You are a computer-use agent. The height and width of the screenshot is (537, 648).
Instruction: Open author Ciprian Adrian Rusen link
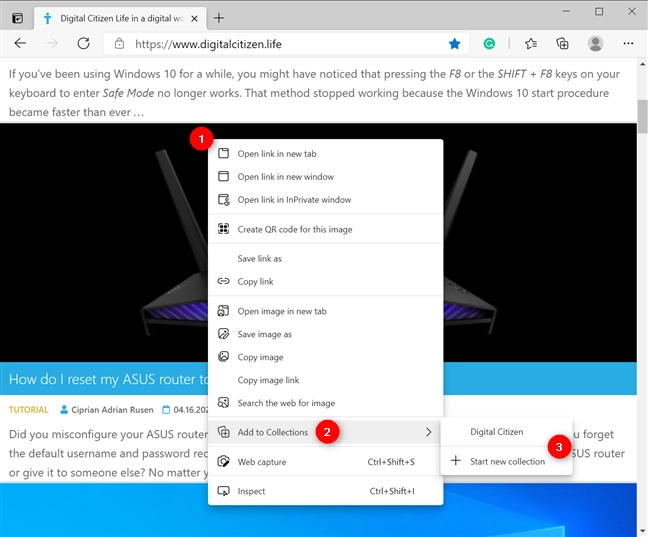tap(112, 410)
